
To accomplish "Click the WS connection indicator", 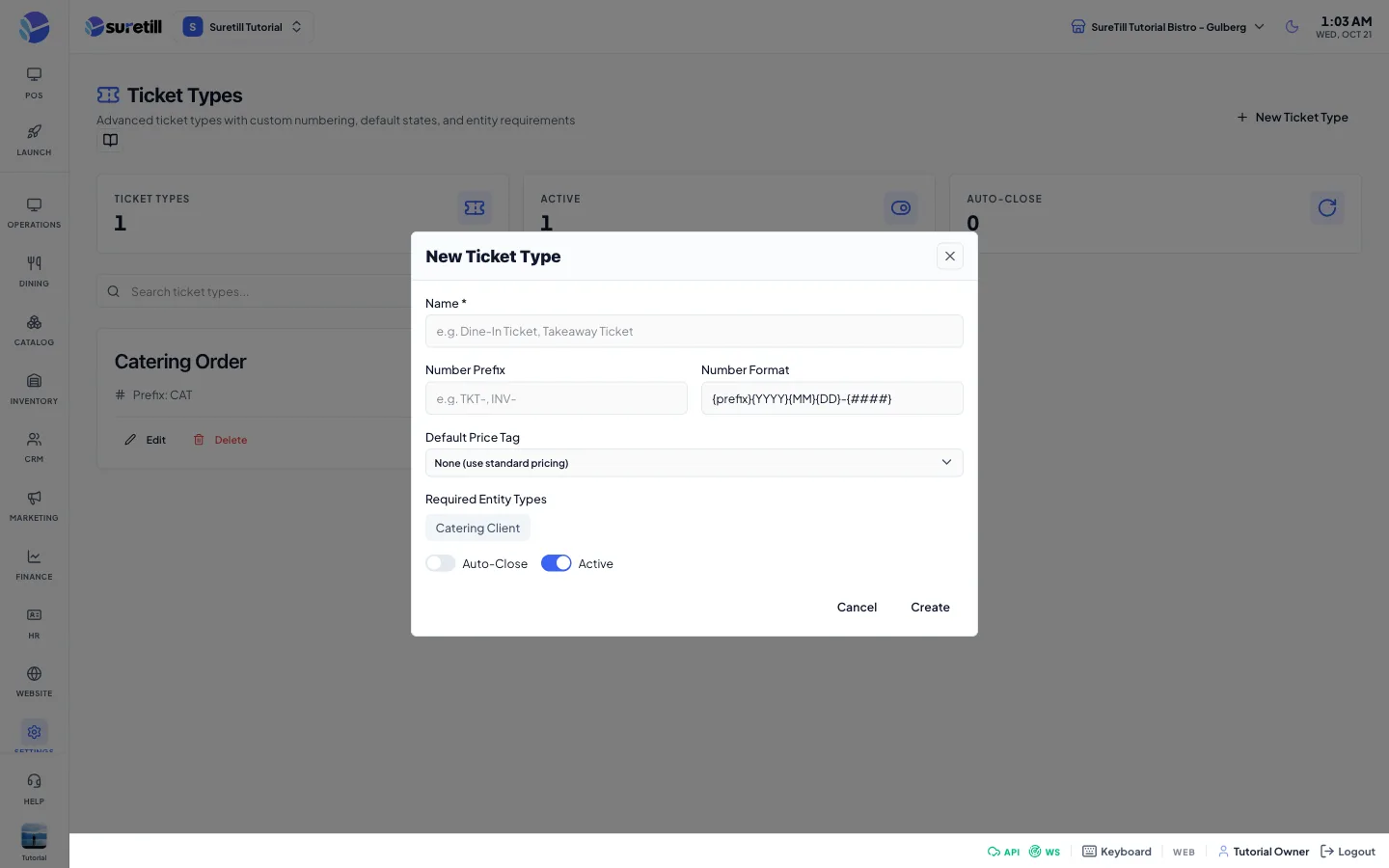I will pos(1045,852).
